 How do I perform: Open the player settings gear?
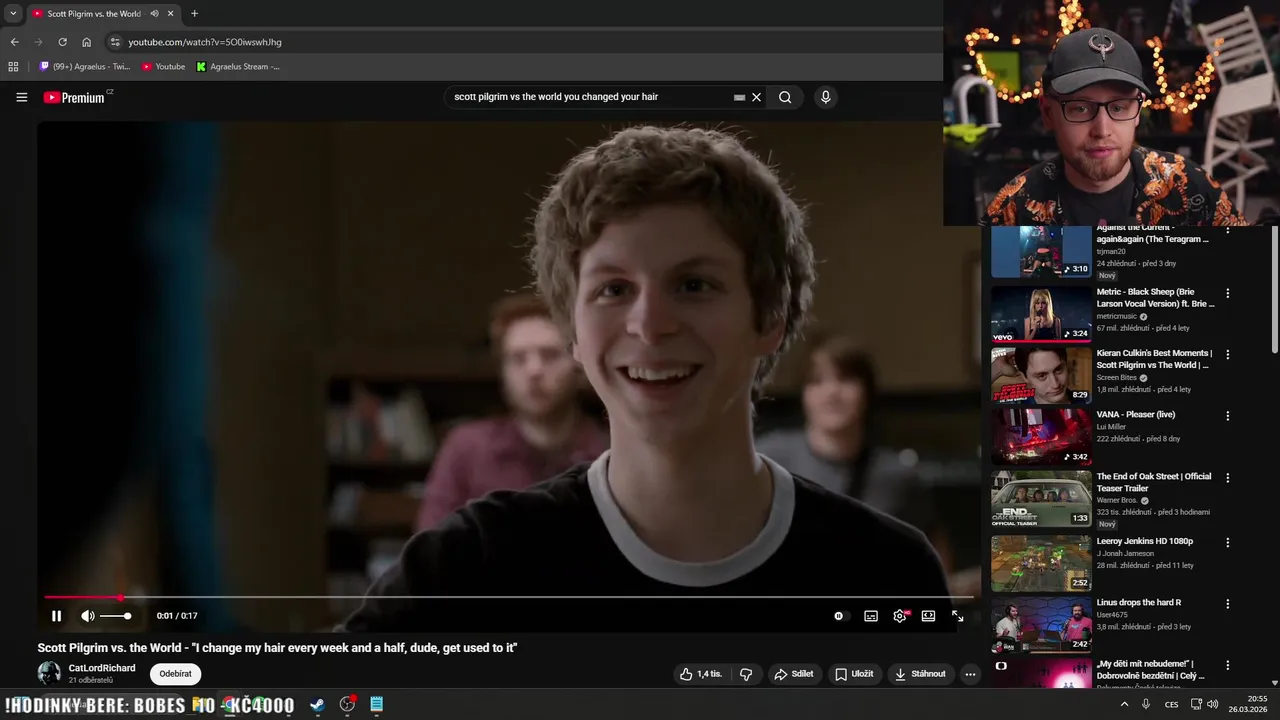tap(900, 616)
